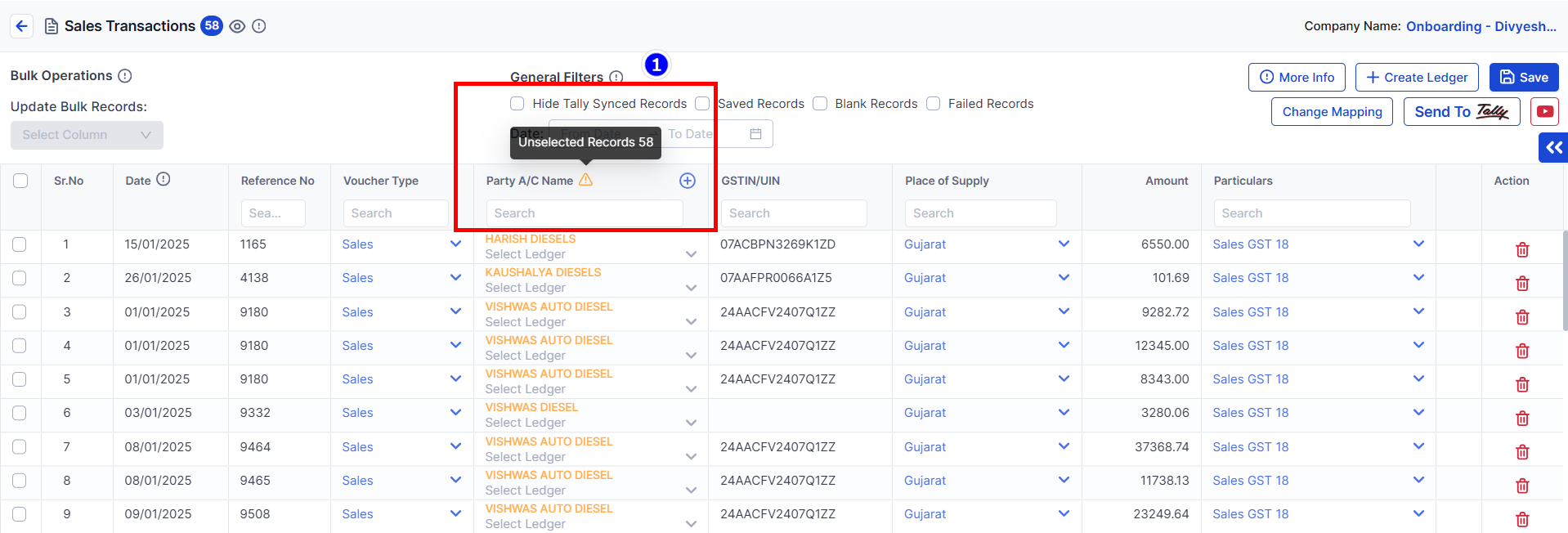
Task: Toggle the select-all checkbox in table header
Action: [20, 181]
